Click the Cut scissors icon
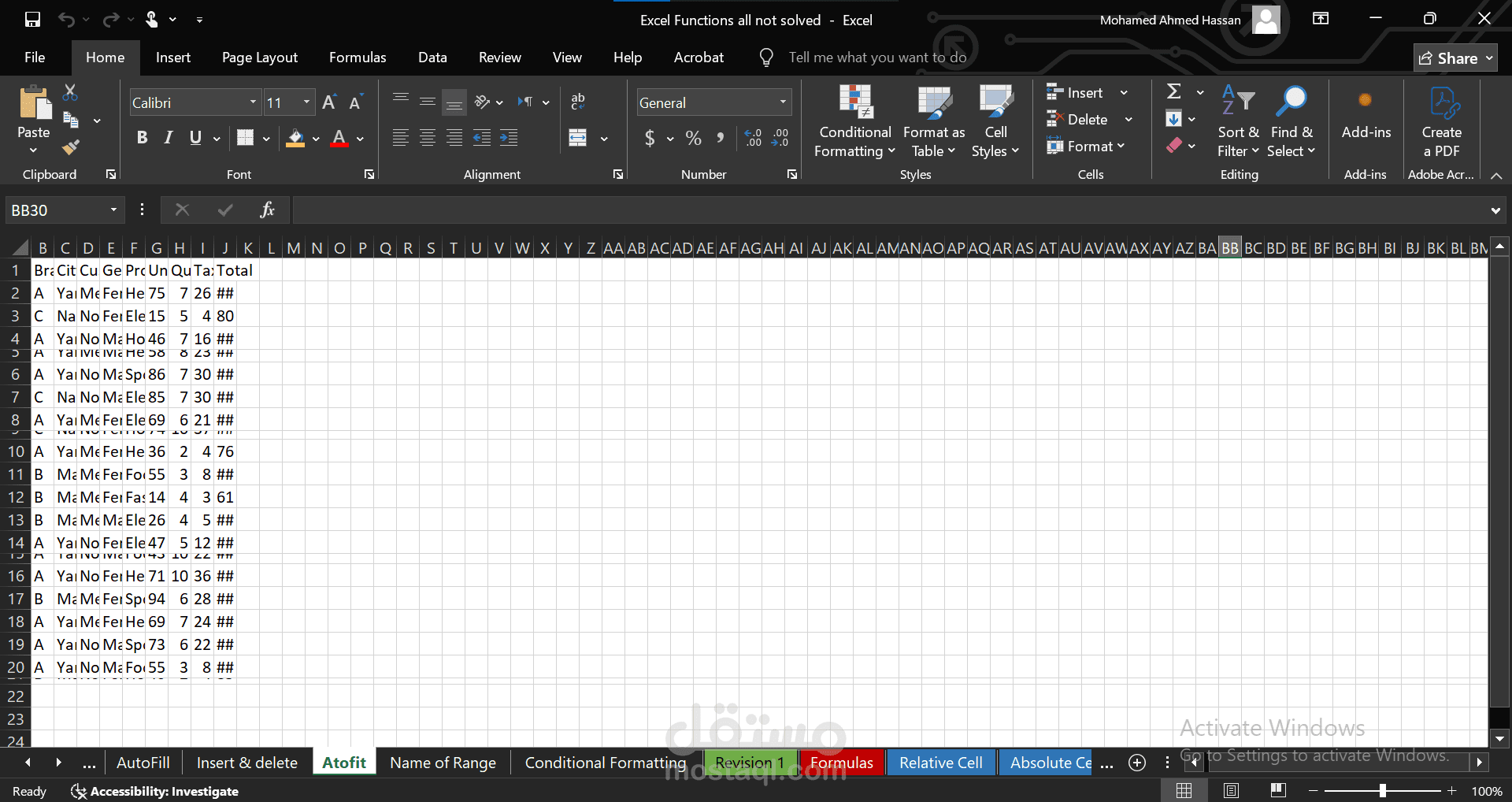 (x=70, y=93)
